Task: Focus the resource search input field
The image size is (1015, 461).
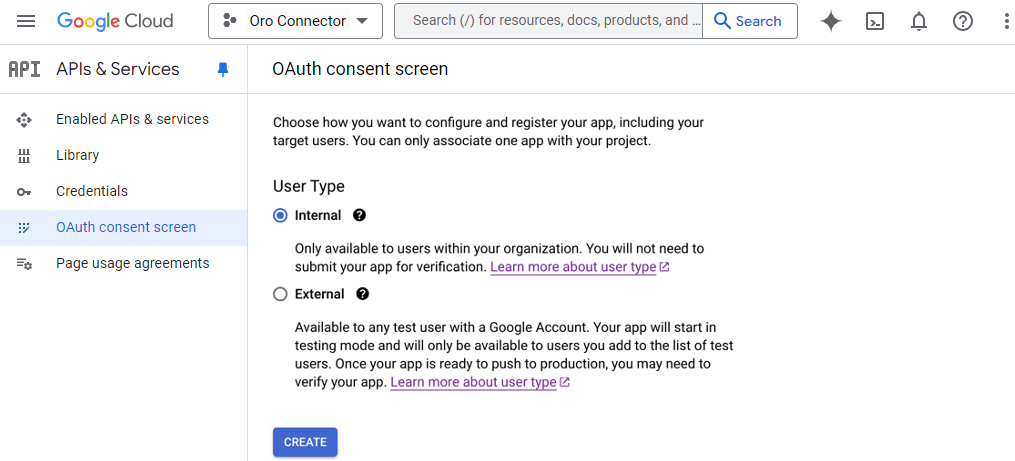Action: click(550, 21)
